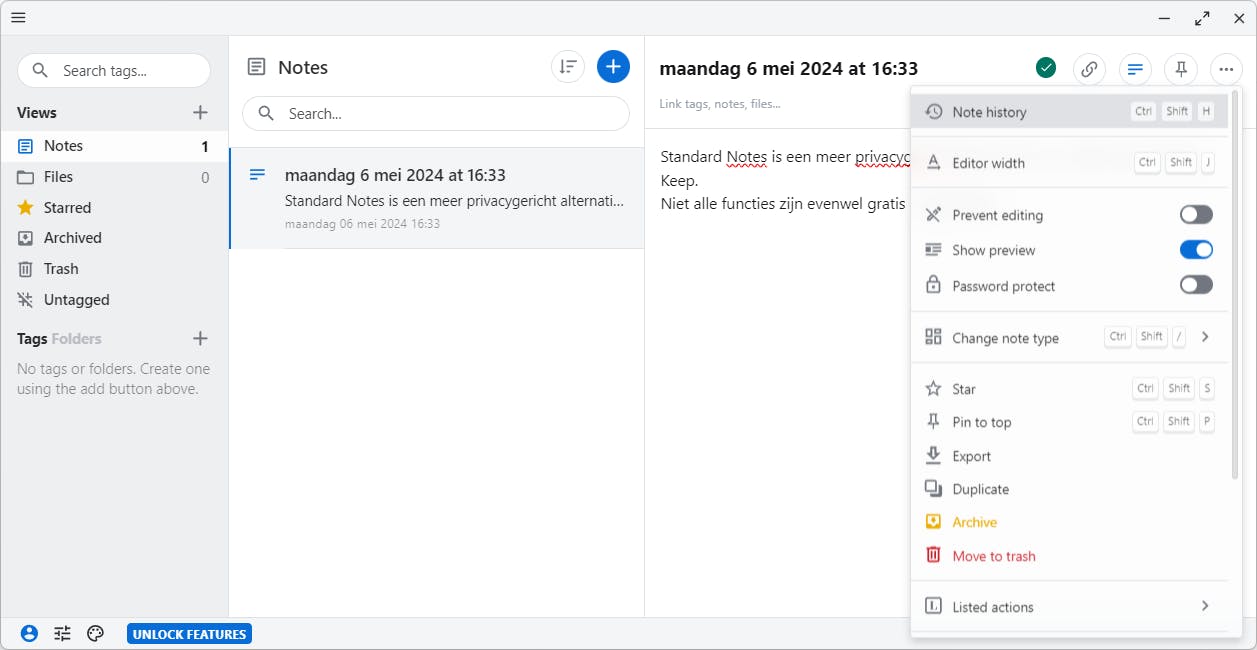1257x650 pixels.
Task: Open the Trash view
Action: 114,269
